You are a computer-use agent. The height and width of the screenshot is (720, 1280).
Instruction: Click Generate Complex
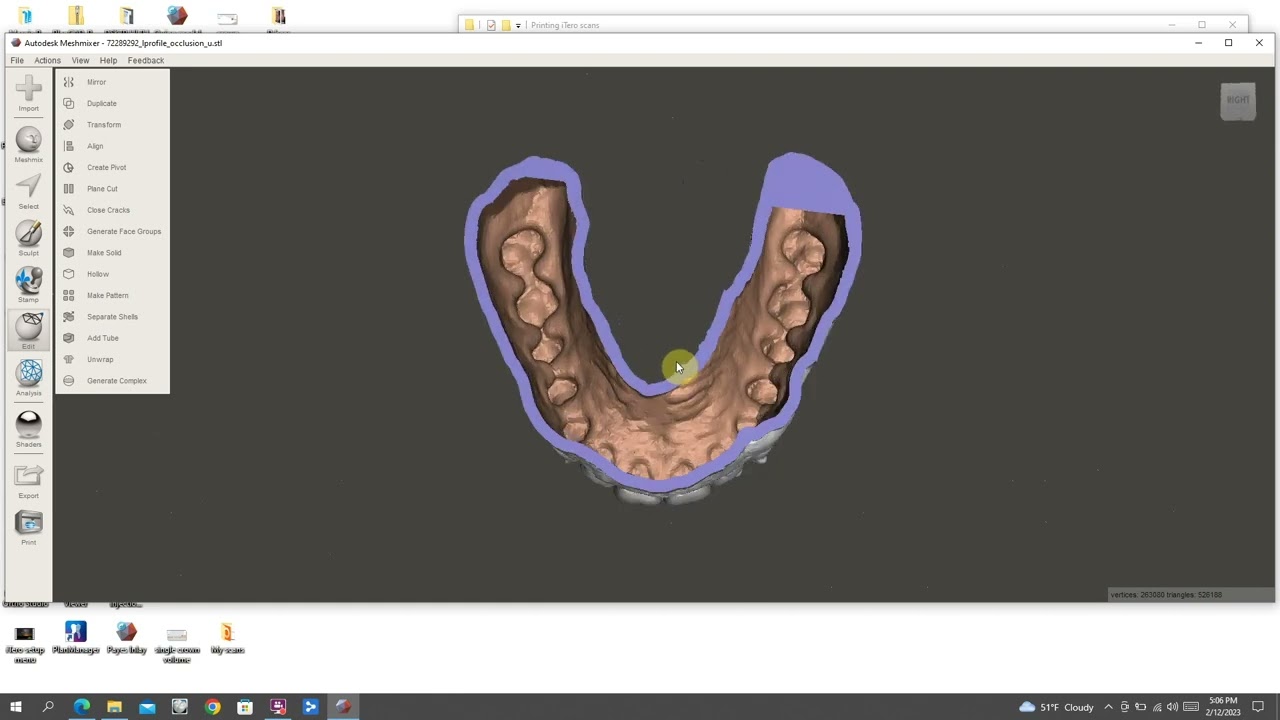(x=116, y=381)
